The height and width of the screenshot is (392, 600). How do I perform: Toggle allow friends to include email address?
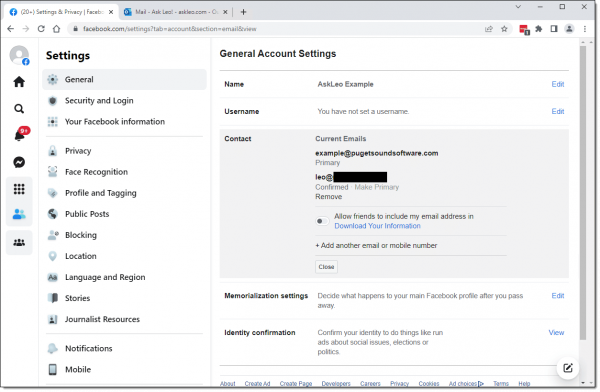322,221
